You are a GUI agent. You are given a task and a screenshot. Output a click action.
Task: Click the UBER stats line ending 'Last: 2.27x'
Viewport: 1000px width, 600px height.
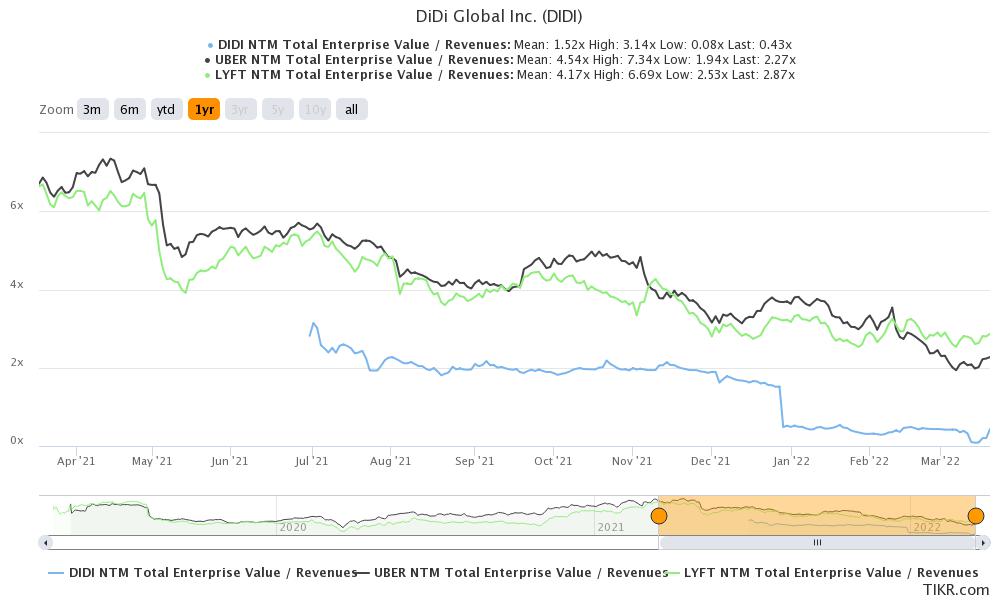tap(505, 60)
